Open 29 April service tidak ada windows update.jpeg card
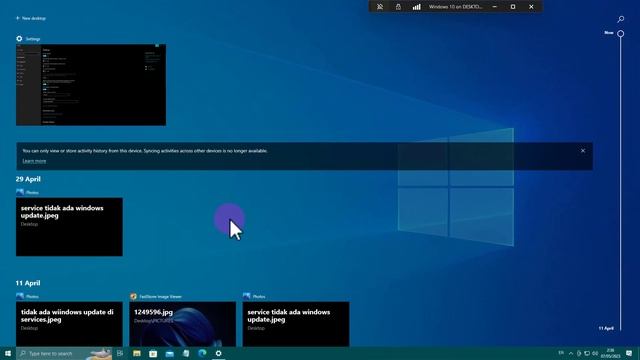 [x=69, y=227]
